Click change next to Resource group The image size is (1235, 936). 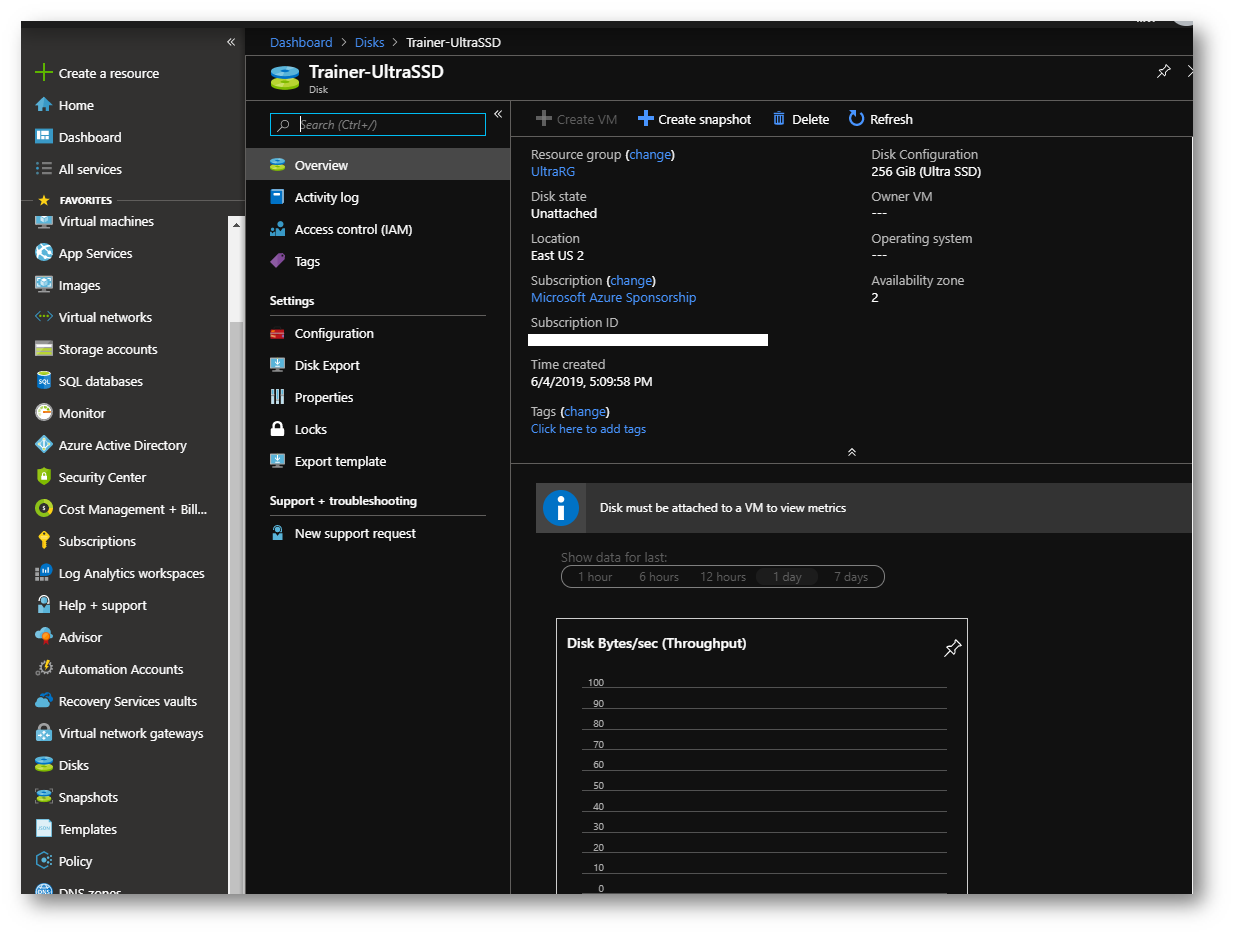pyautogui.click(x=650, y=154)
